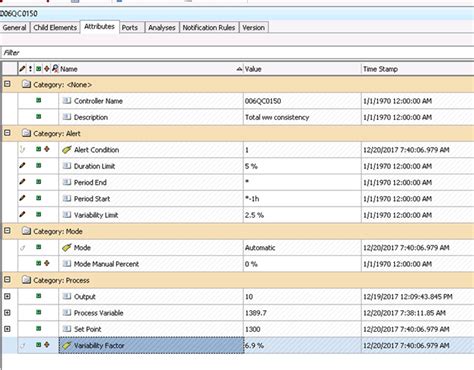This screenshot has width=474, height=370.
Task: Click the red diamond icon on Alert Condition row
Action: point(47,149)
